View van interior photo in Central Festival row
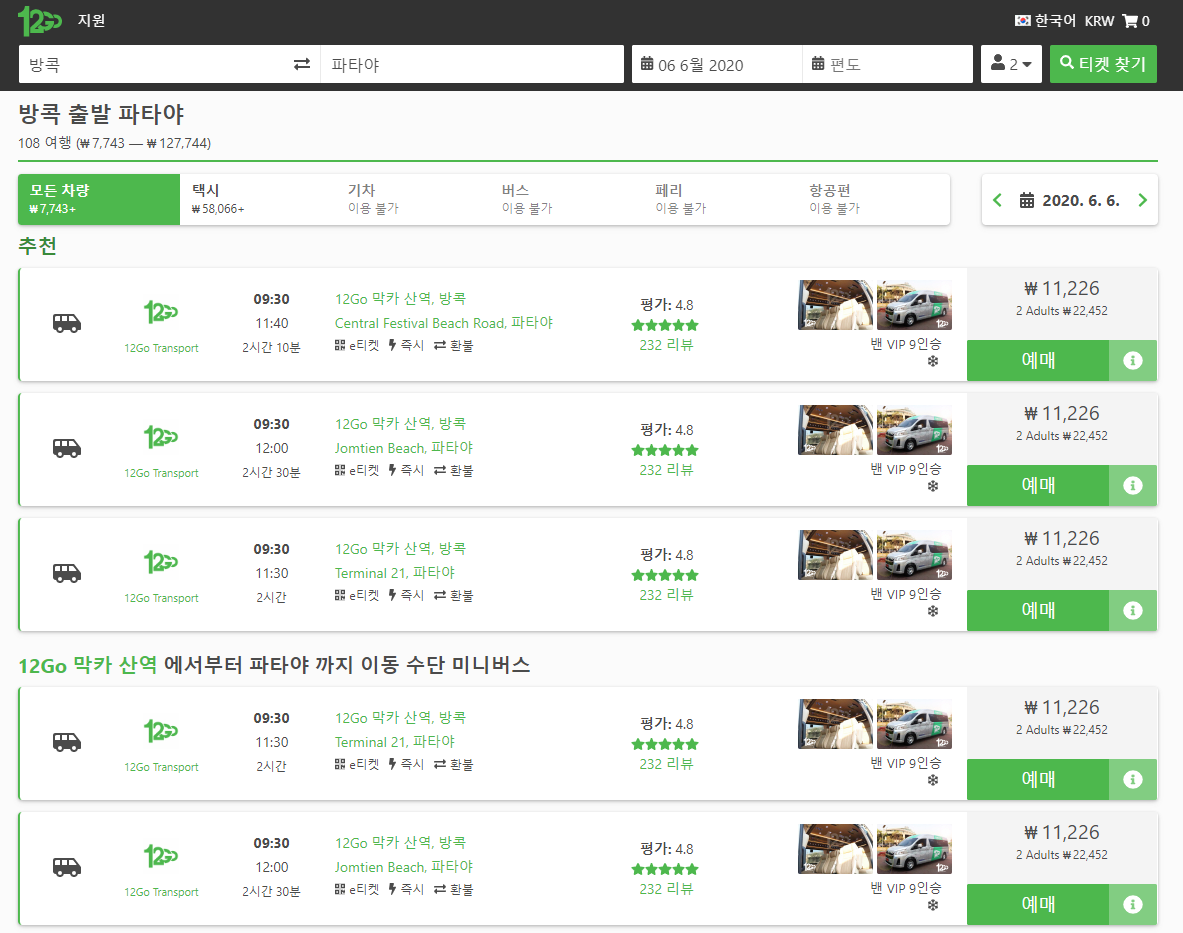The image size is (1183, 933). click(x=835, y=305)
